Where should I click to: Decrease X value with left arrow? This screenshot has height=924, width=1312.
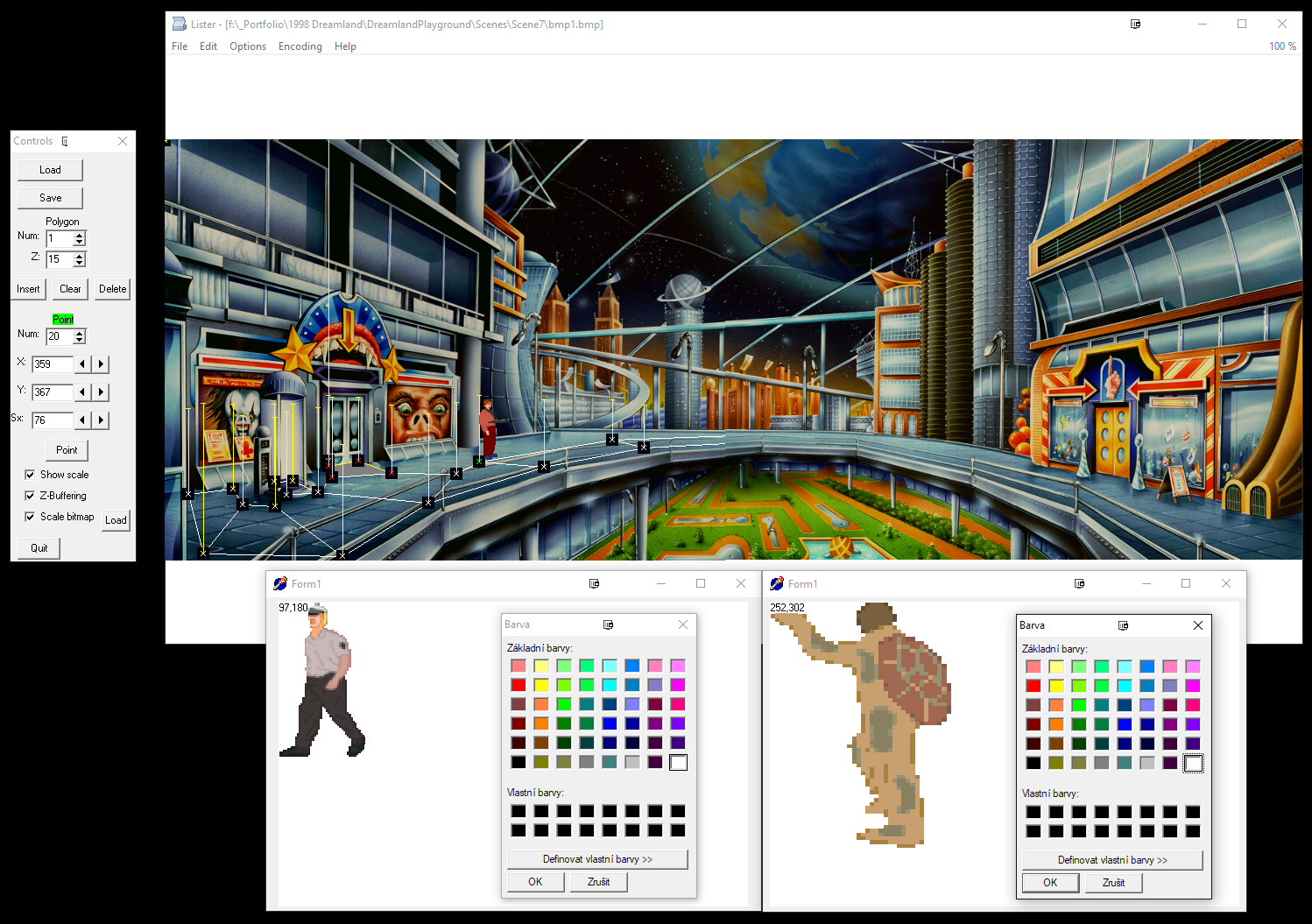pyautogui.click(x=82, y=364)
